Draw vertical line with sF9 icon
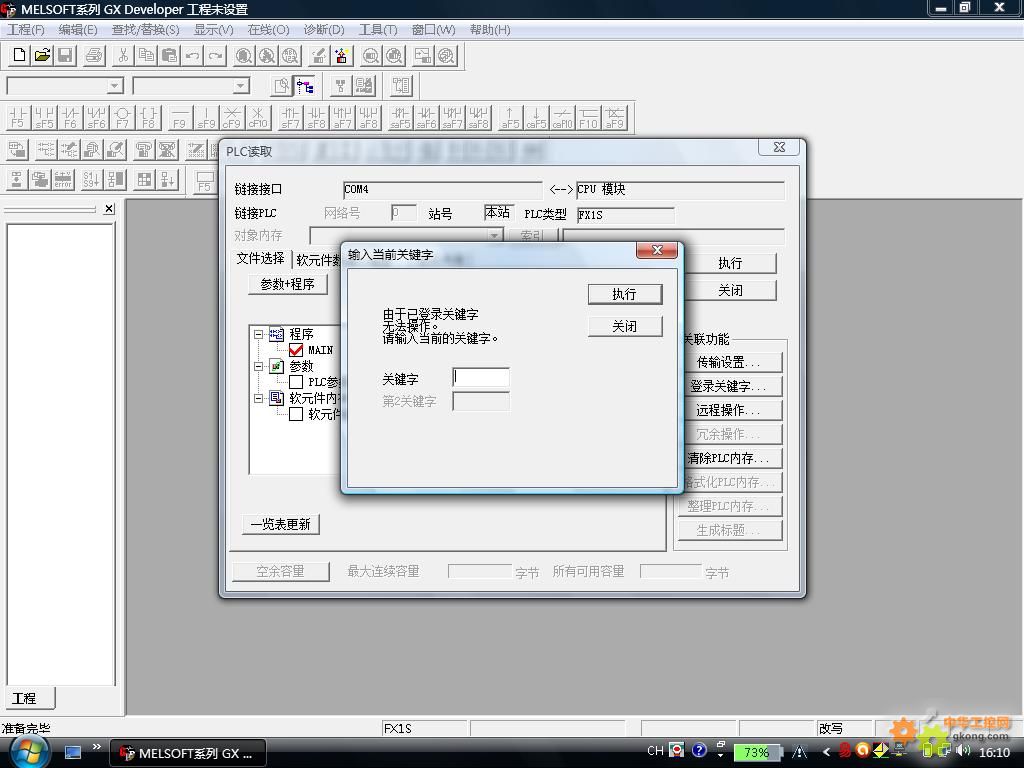This screenshot has height=768, width=1024. click(x=206, y=118)
